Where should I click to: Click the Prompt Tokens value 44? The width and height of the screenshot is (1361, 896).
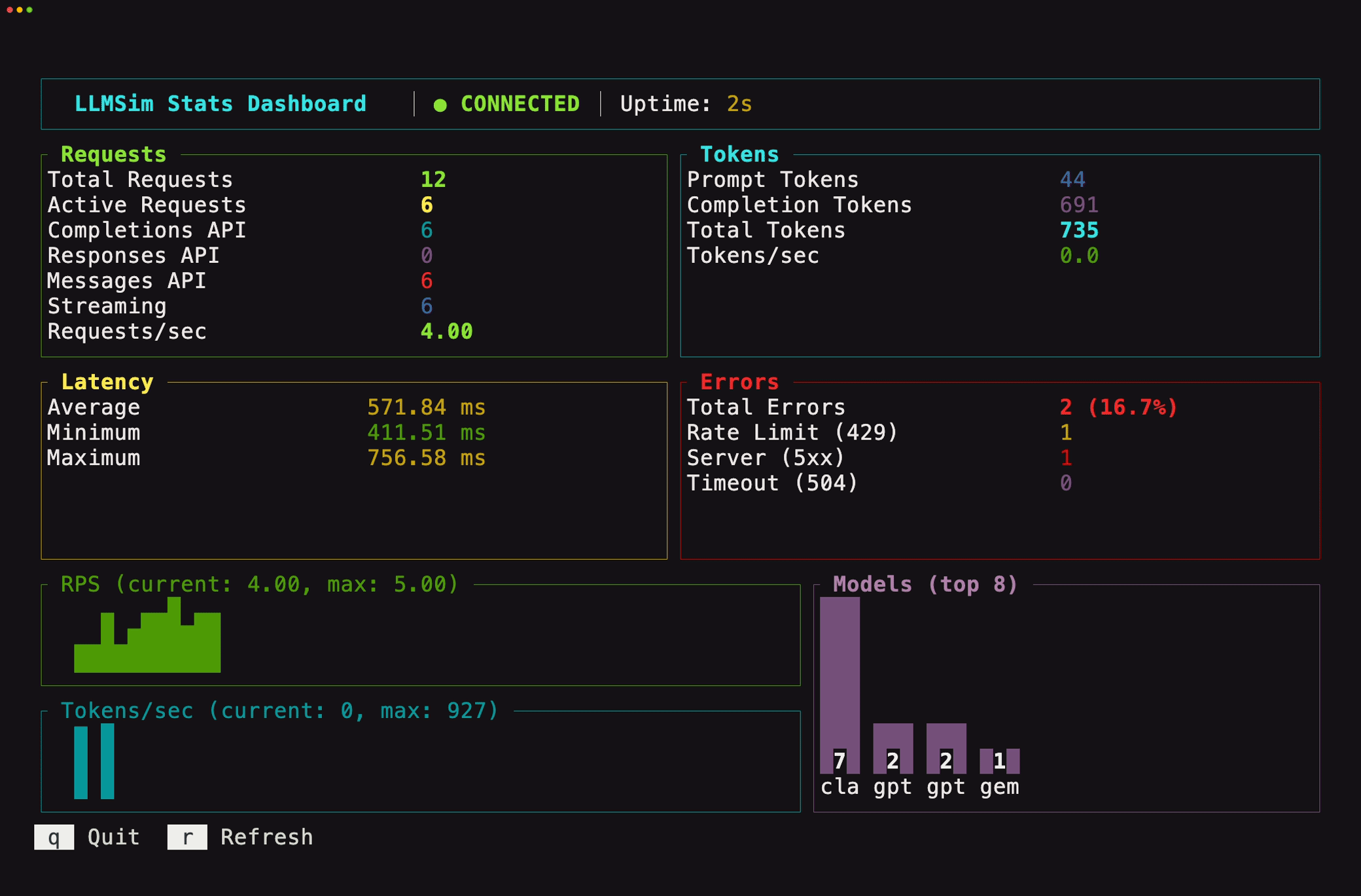pyautogui.click(x=1072, y=179)
